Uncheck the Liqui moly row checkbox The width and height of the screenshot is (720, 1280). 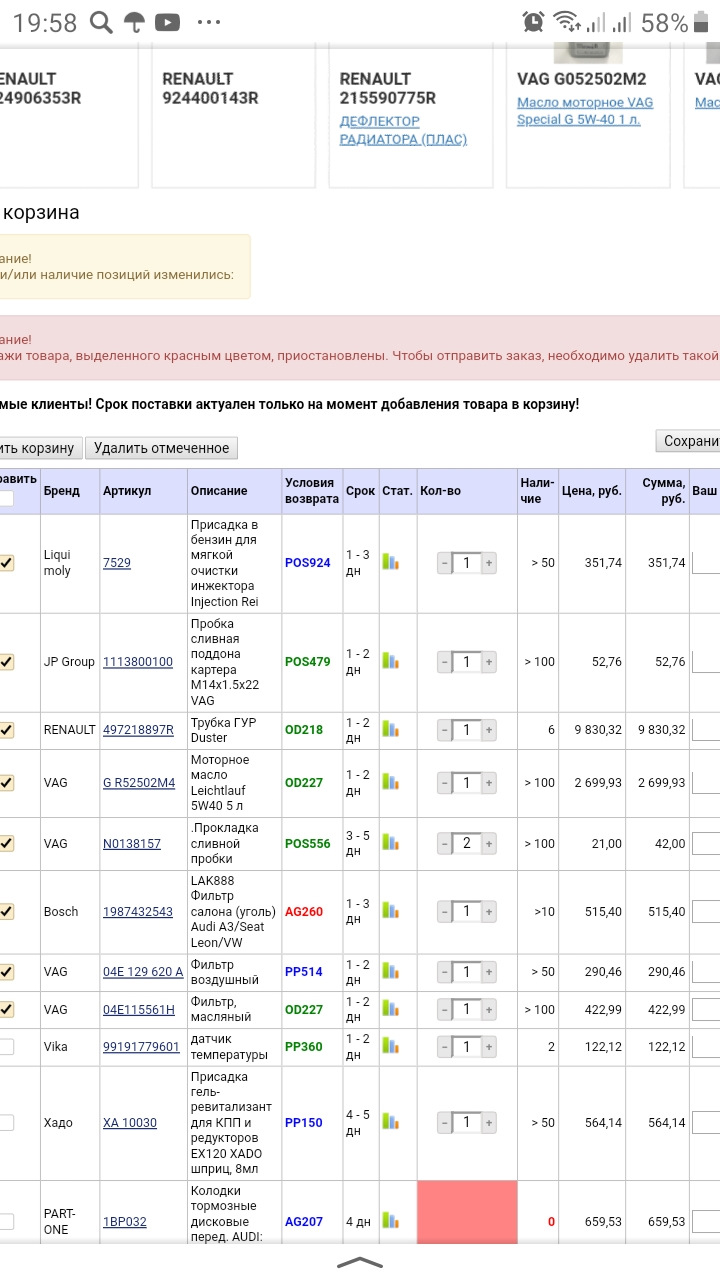6,563
